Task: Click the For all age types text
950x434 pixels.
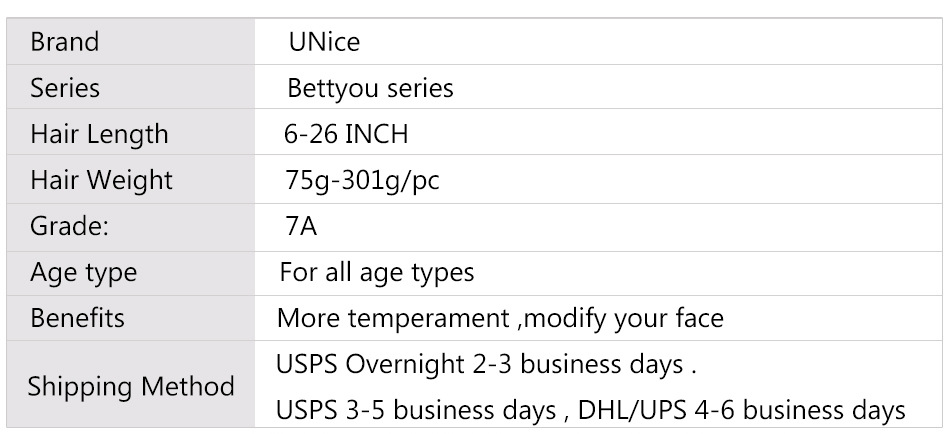Action: pos(377,272)
